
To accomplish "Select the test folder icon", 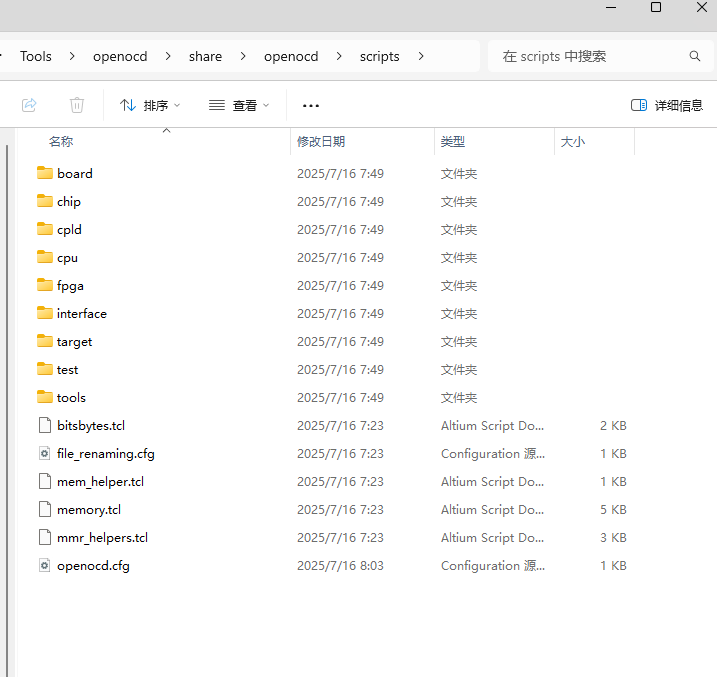I will [x=45, y=368].
